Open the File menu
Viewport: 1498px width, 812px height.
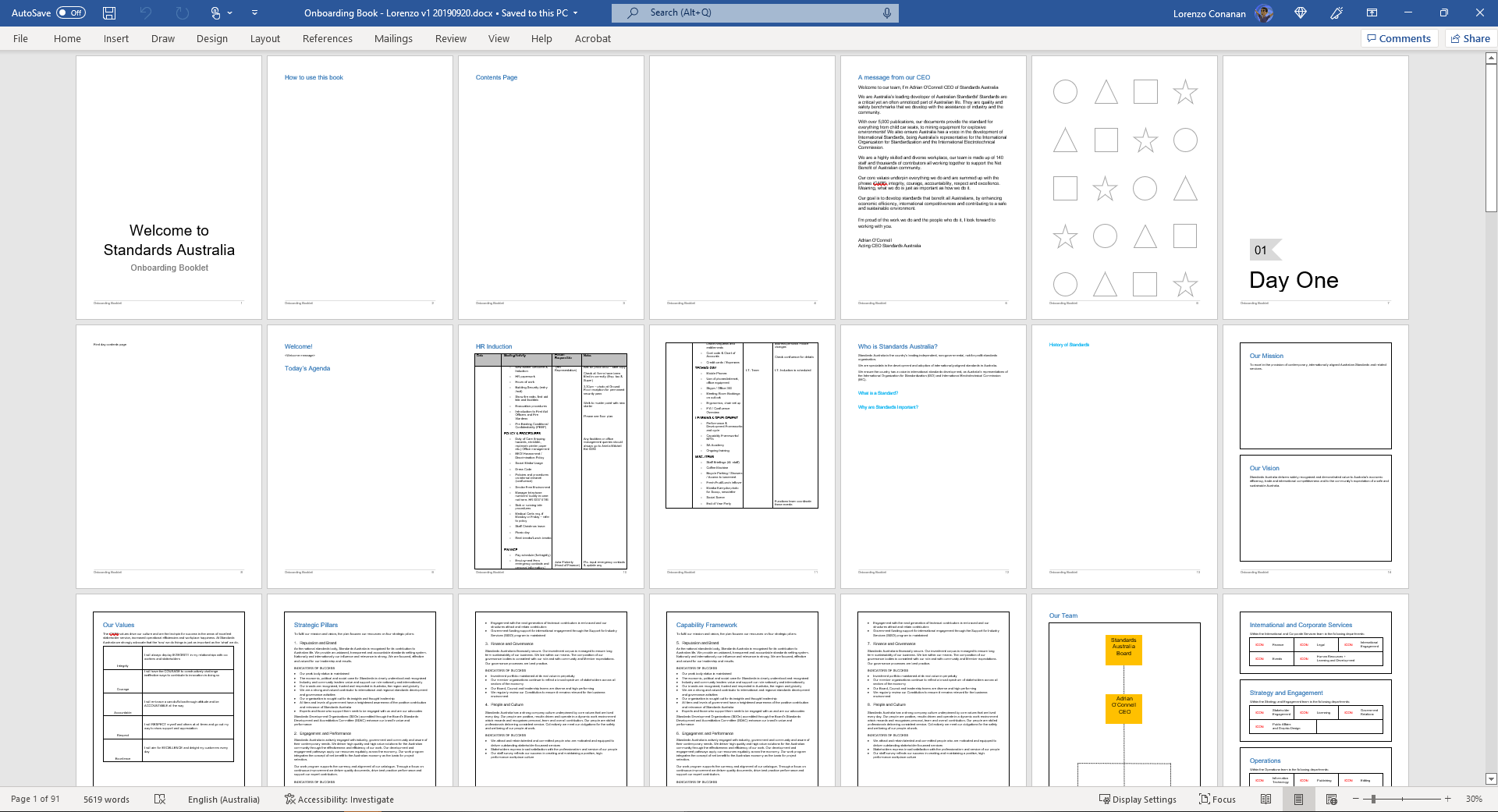[x=21, y=38]
